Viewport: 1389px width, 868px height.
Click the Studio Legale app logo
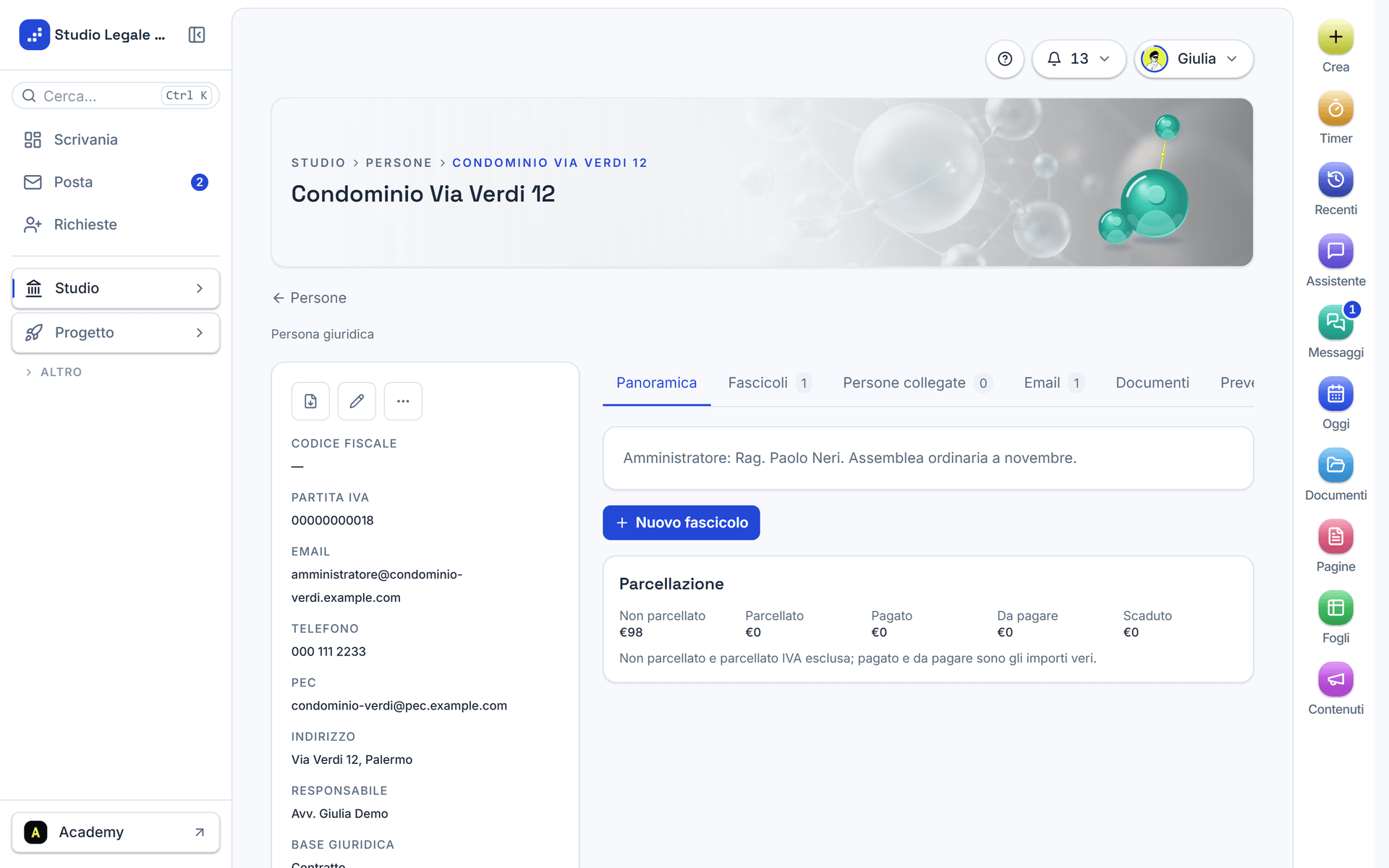pyautogui.click(x=34, y=35)
